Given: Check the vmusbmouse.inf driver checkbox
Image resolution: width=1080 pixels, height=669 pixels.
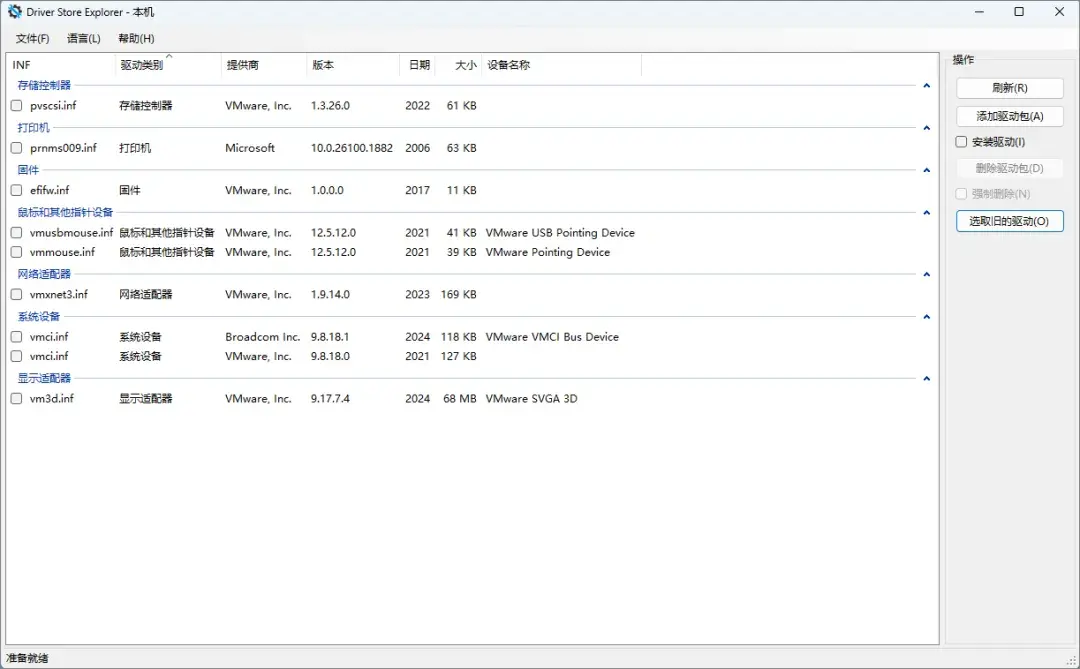Looking at the screenshot, I should (17, 233).
